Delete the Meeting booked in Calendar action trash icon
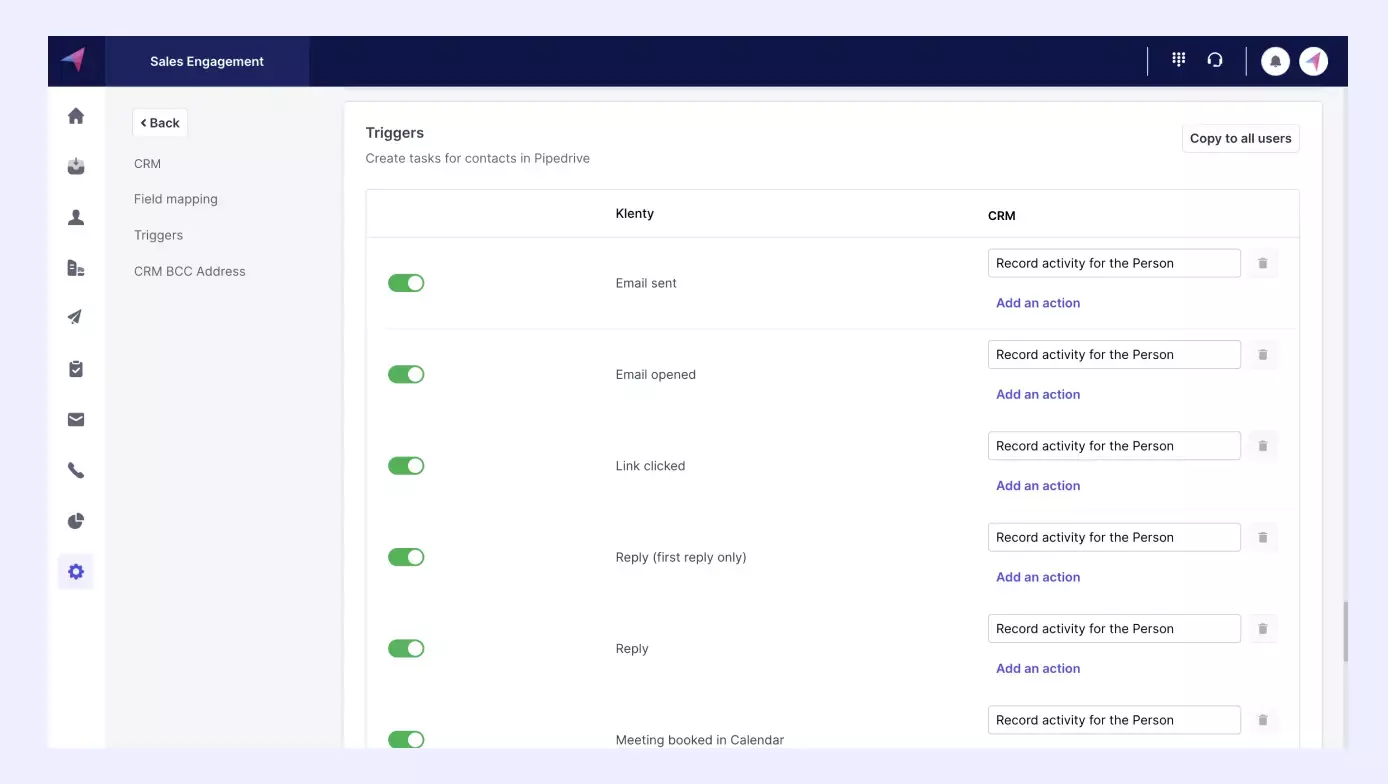Viewport: 1388px width, 784px height. [1263, 720]
